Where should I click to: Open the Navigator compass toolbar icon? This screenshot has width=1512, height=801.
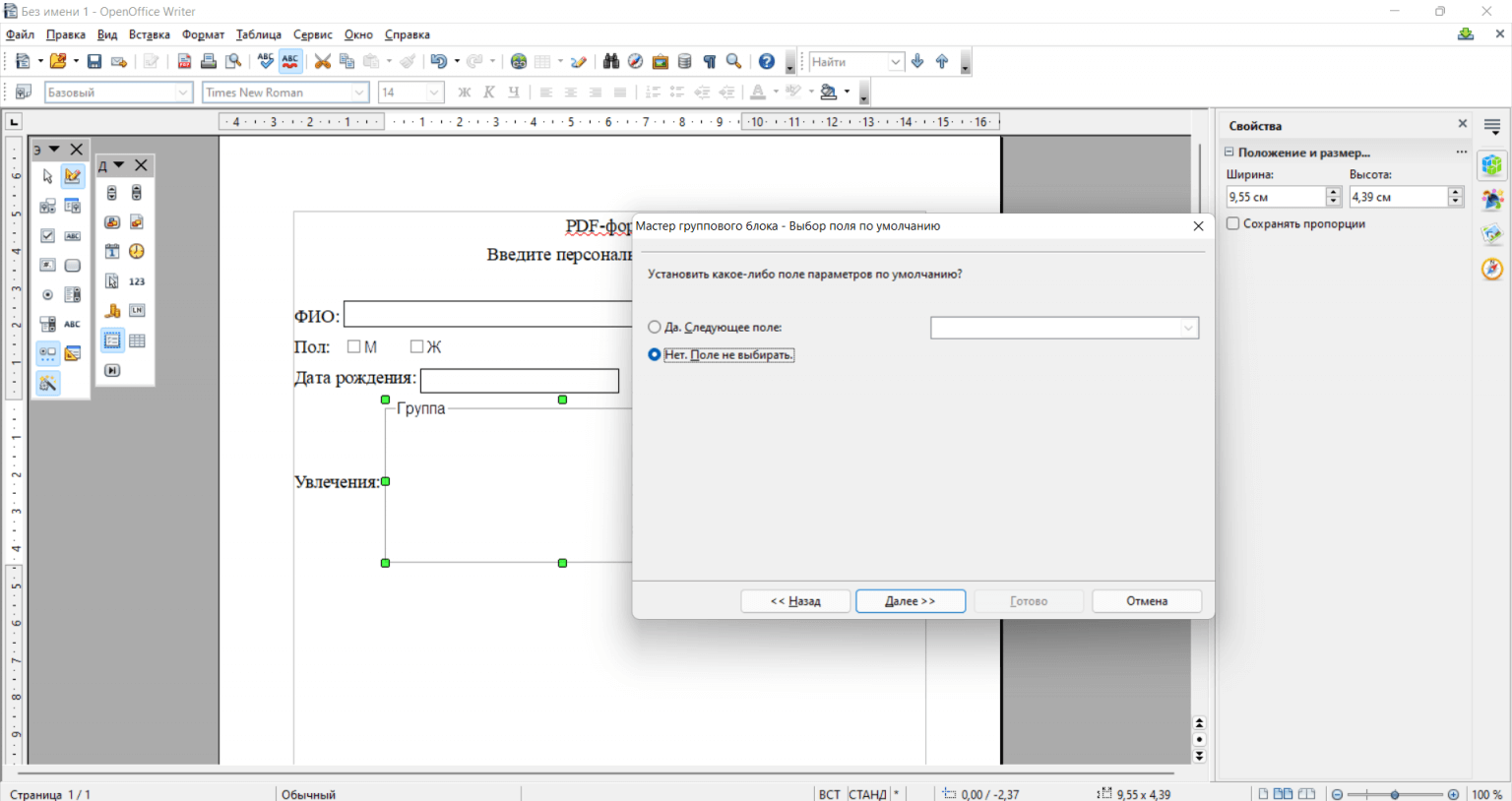pos(636,61)
